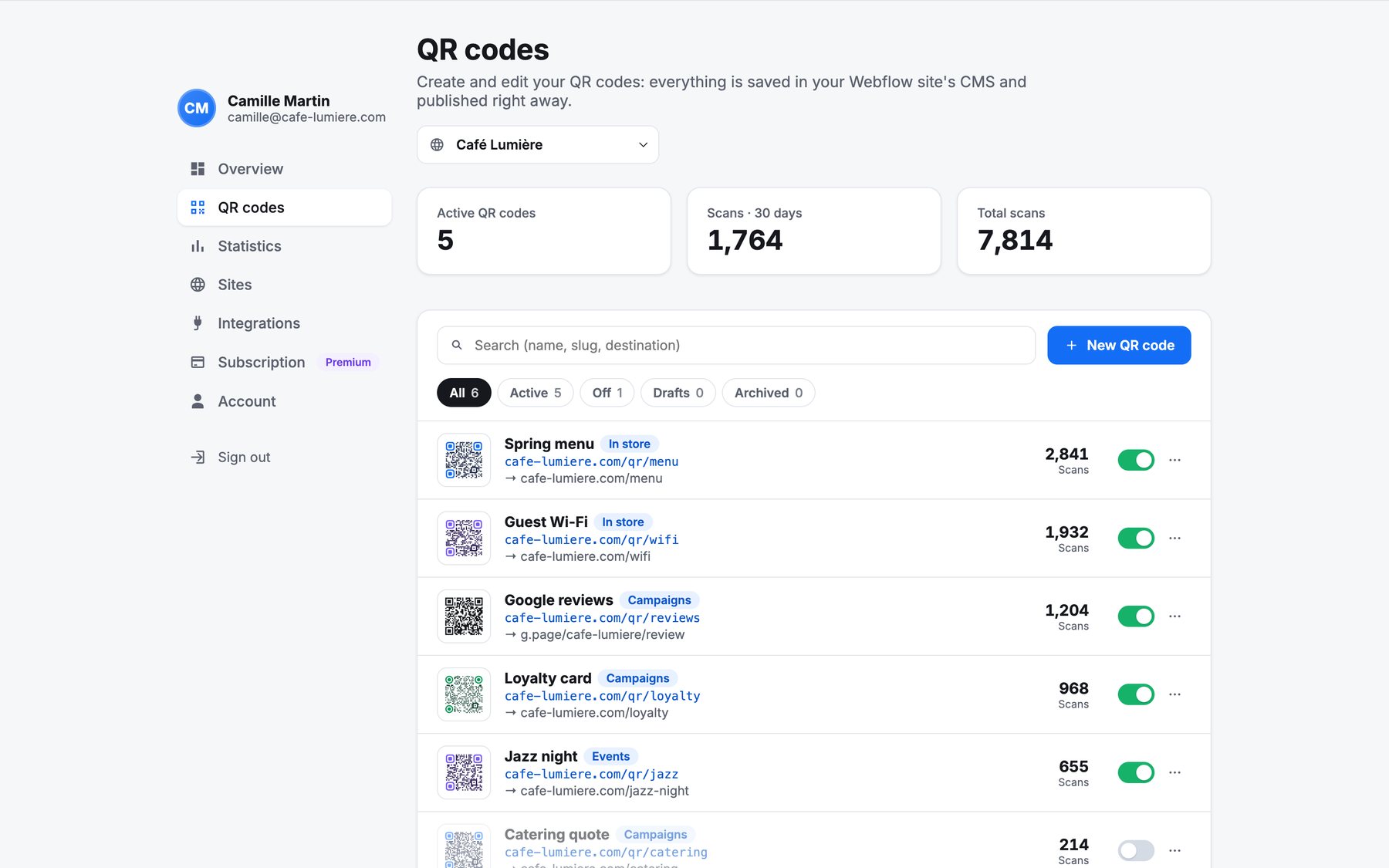The height and width of the screenshot is (868, 1389).
Task: Toggle off the Spring menu QR code
Action: 1136,460
